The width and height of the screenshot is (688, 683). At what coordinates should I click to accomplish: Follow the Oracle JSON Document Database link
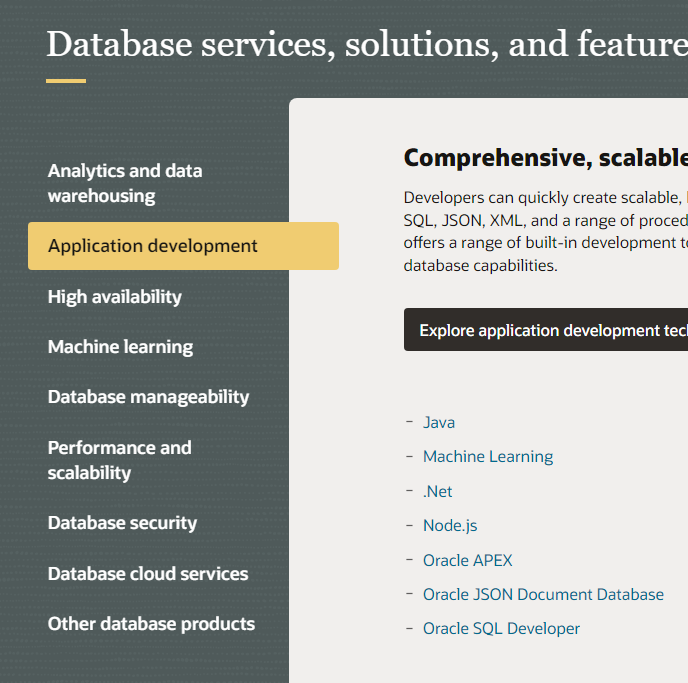[543, 594]
